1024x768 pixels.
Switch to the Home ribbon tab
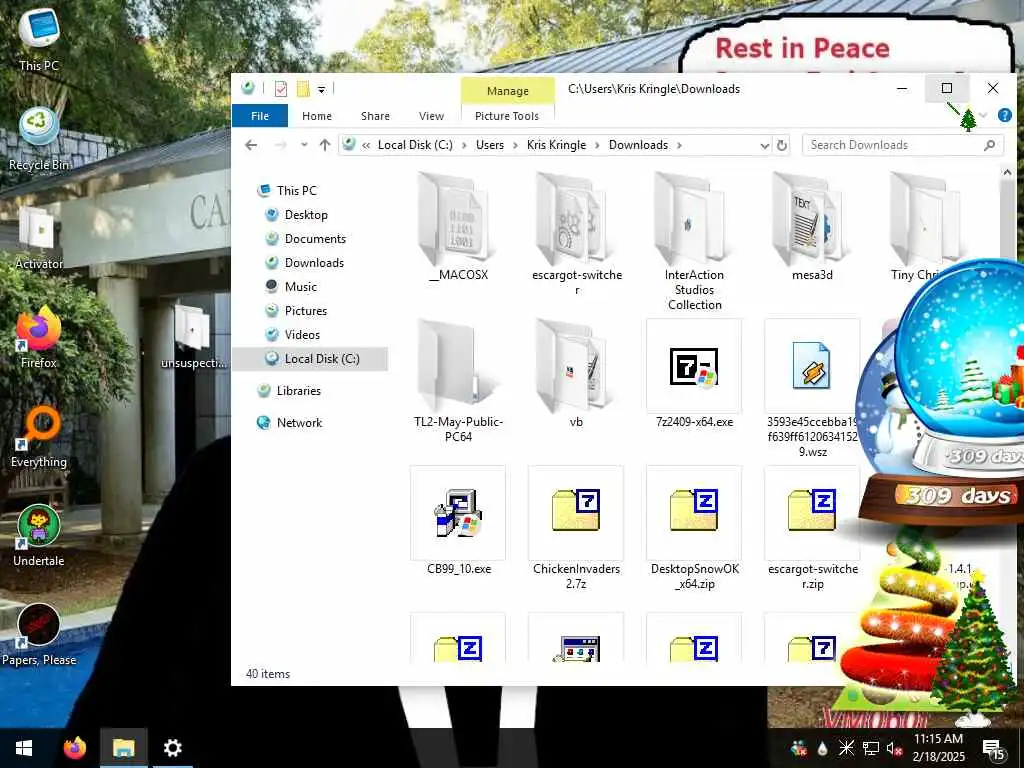click(317, 116)
